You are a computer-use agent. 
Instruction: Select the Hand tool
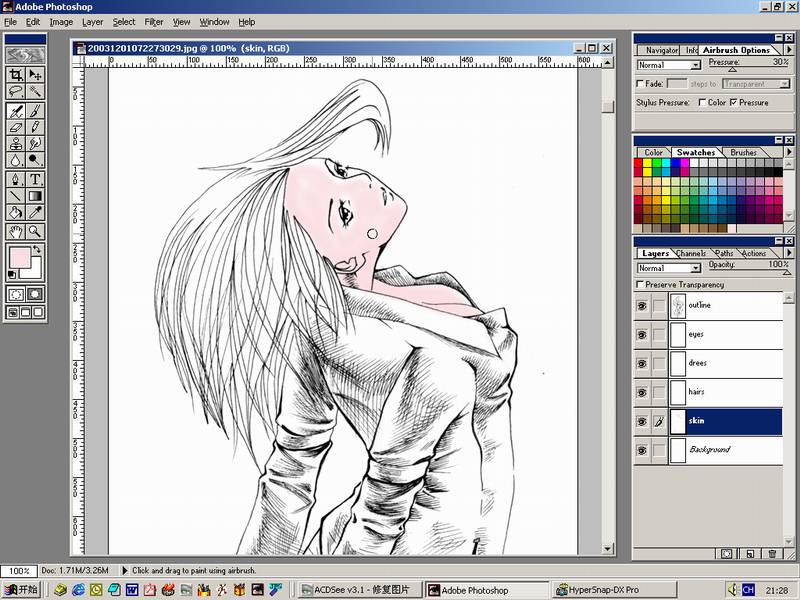16,232
